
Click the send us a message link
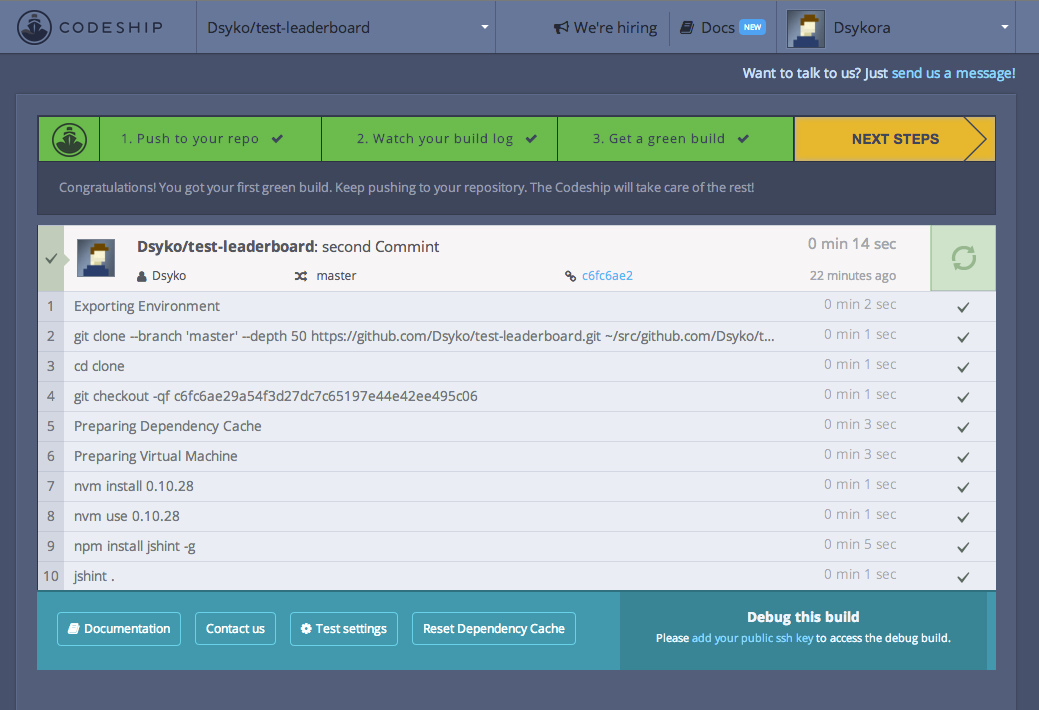coord(953,73)
